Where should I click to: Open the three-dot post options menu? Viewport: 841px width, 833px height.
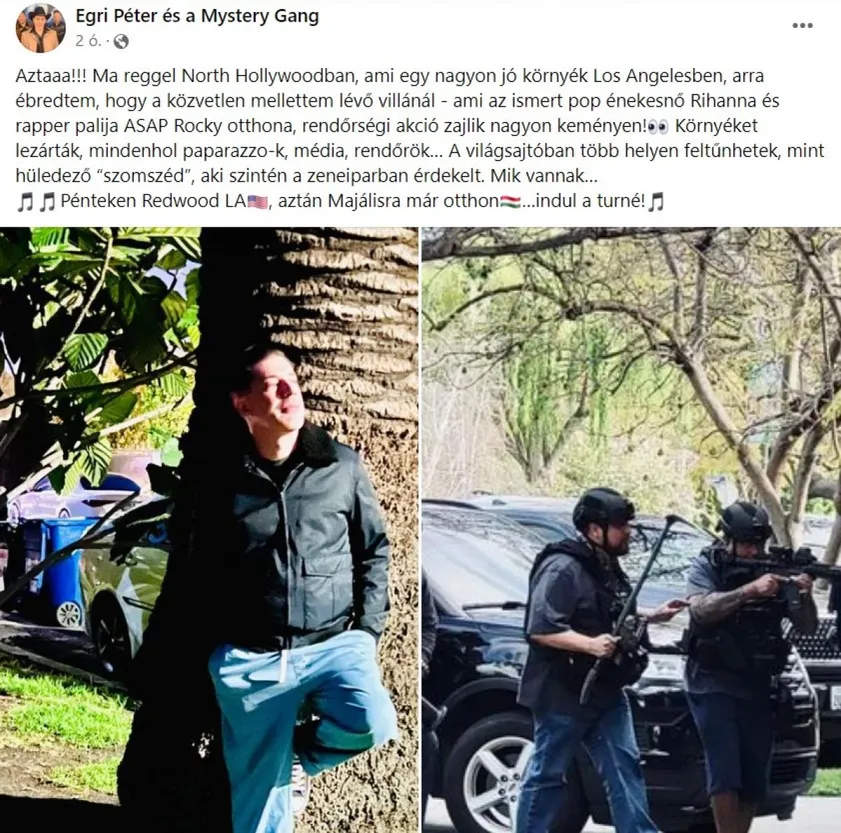click(x=802, y=25)
